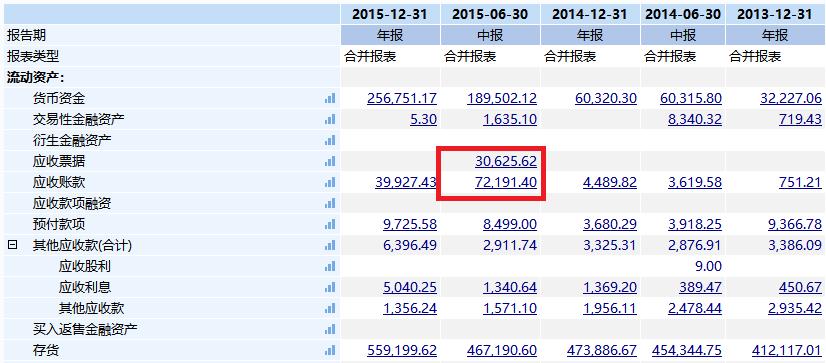Select 其他应收款(合计) value 2,911.74
Image resolution: width=826 pixels, height=363 pixels.
pos(510,246)
